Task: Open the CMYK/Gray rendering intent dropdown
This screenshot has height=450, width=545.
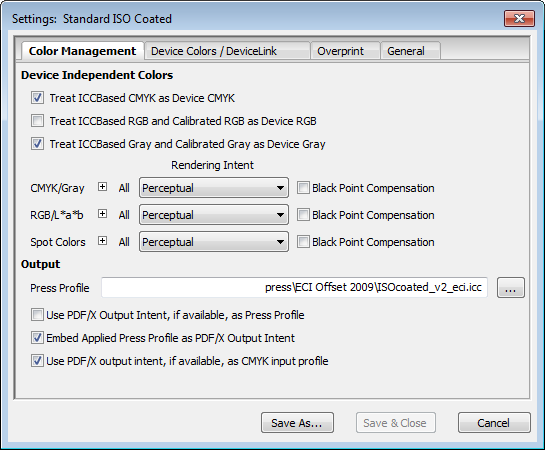Action: point(214,188)
